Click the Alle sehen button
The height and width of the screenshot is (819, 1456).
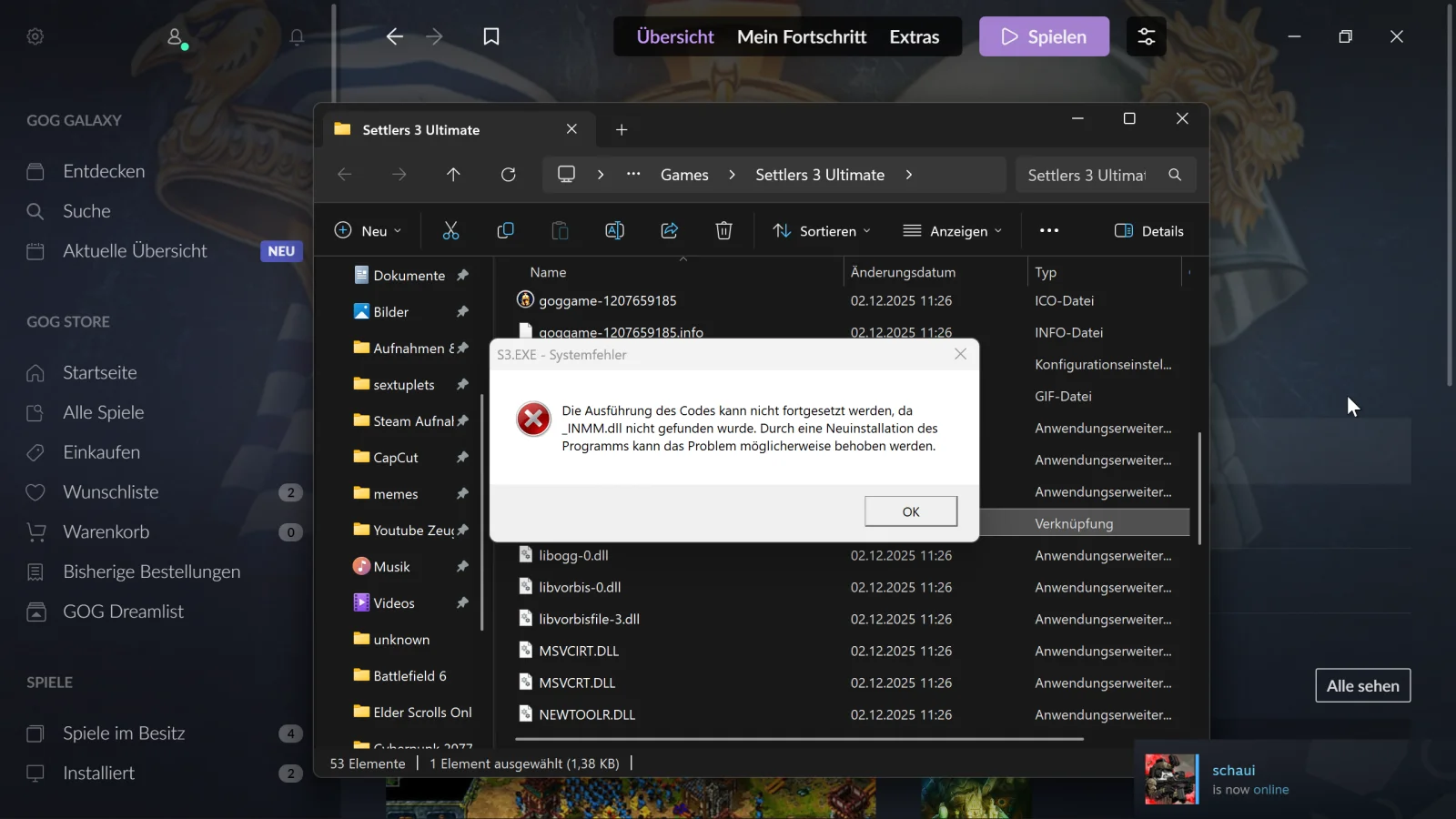(x=1363, y=686)
